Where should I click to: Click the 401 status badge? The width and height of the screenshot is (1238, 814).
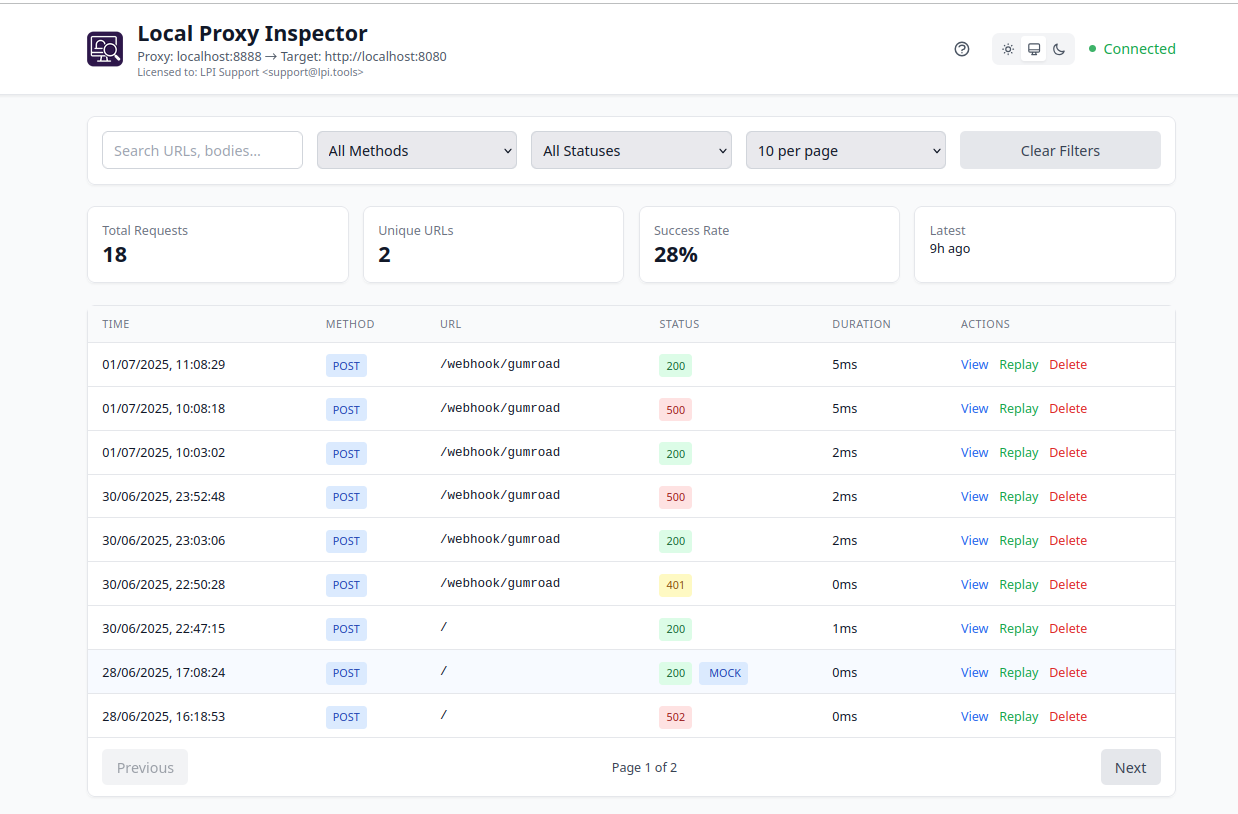pos(675,585)
